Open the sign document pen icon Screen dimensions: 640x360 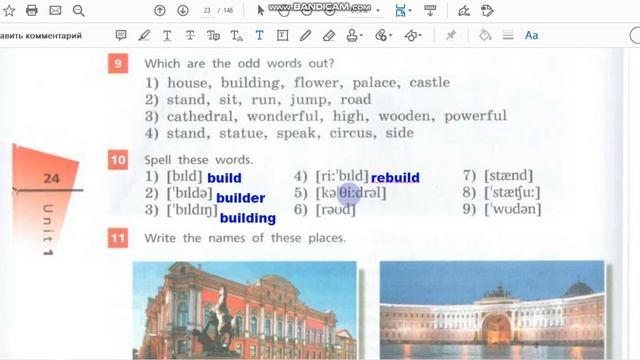click(x=464, y=11)
